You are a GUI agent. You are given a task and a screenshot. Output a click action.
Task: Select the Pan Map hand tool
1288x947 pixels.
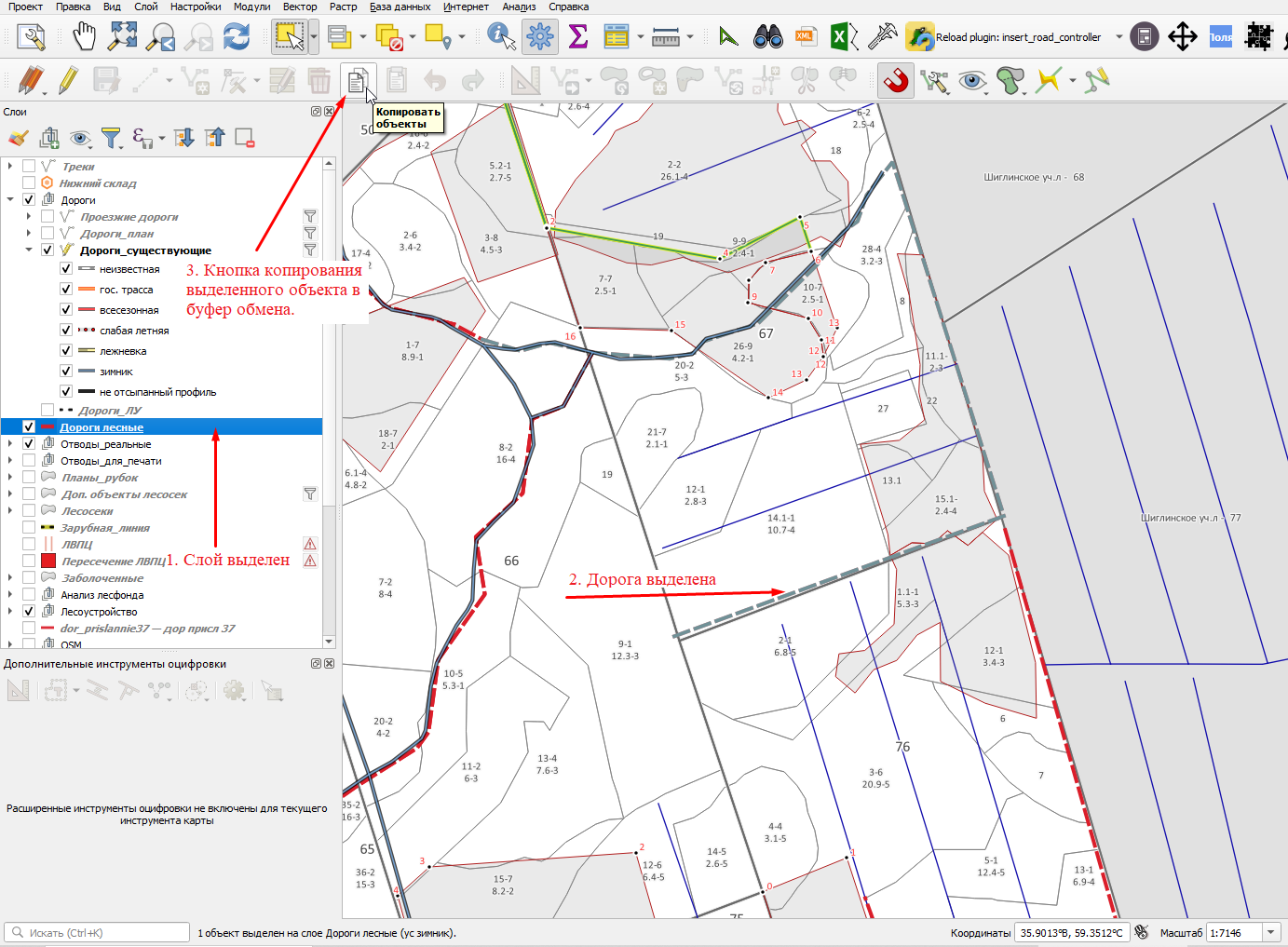click(85, 37)
